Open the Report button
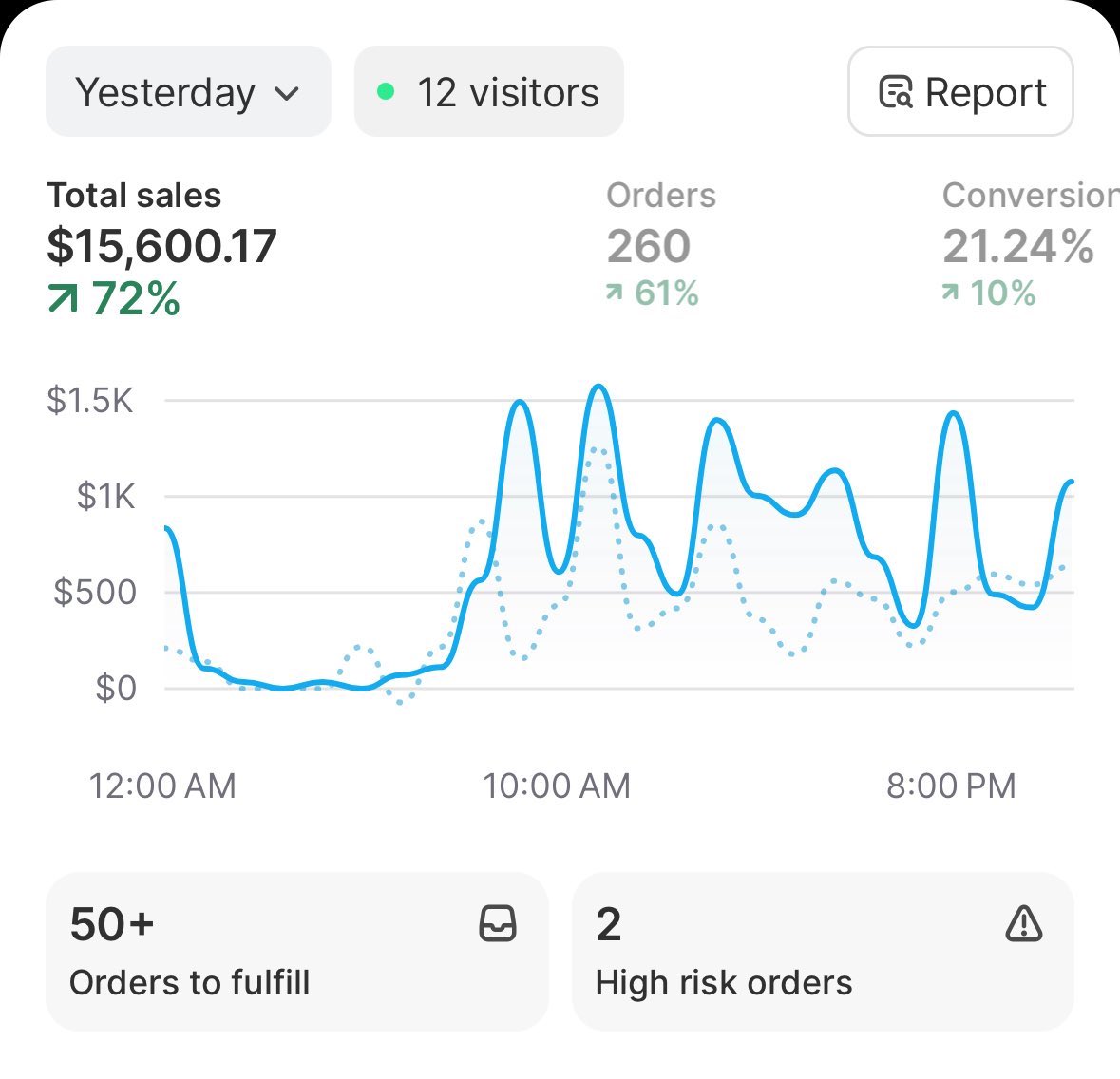This screenshot has width=1120, height=1079. (960, 92)
